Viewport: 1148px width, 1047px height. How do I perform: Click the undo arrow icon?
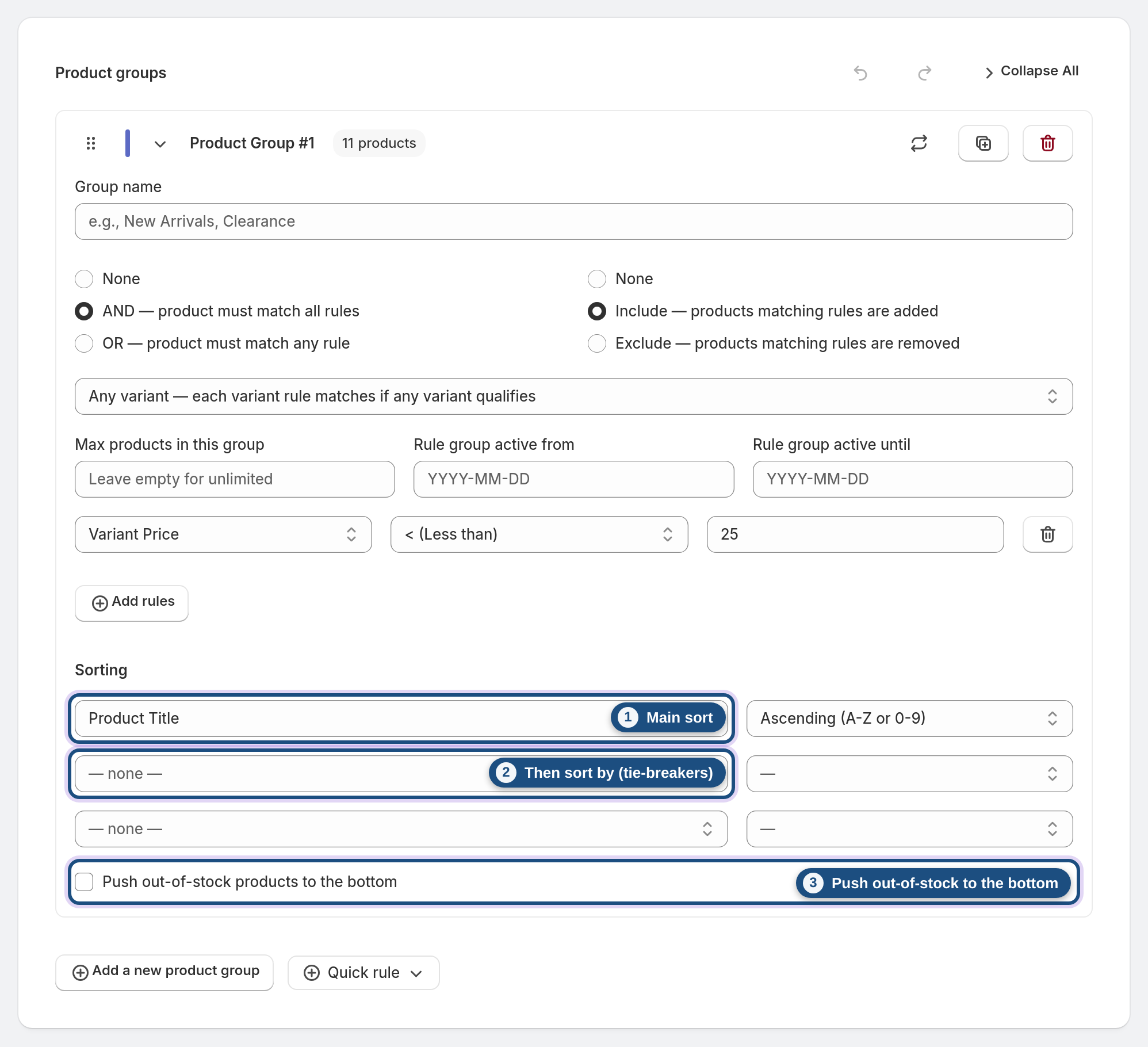[860, 73]
